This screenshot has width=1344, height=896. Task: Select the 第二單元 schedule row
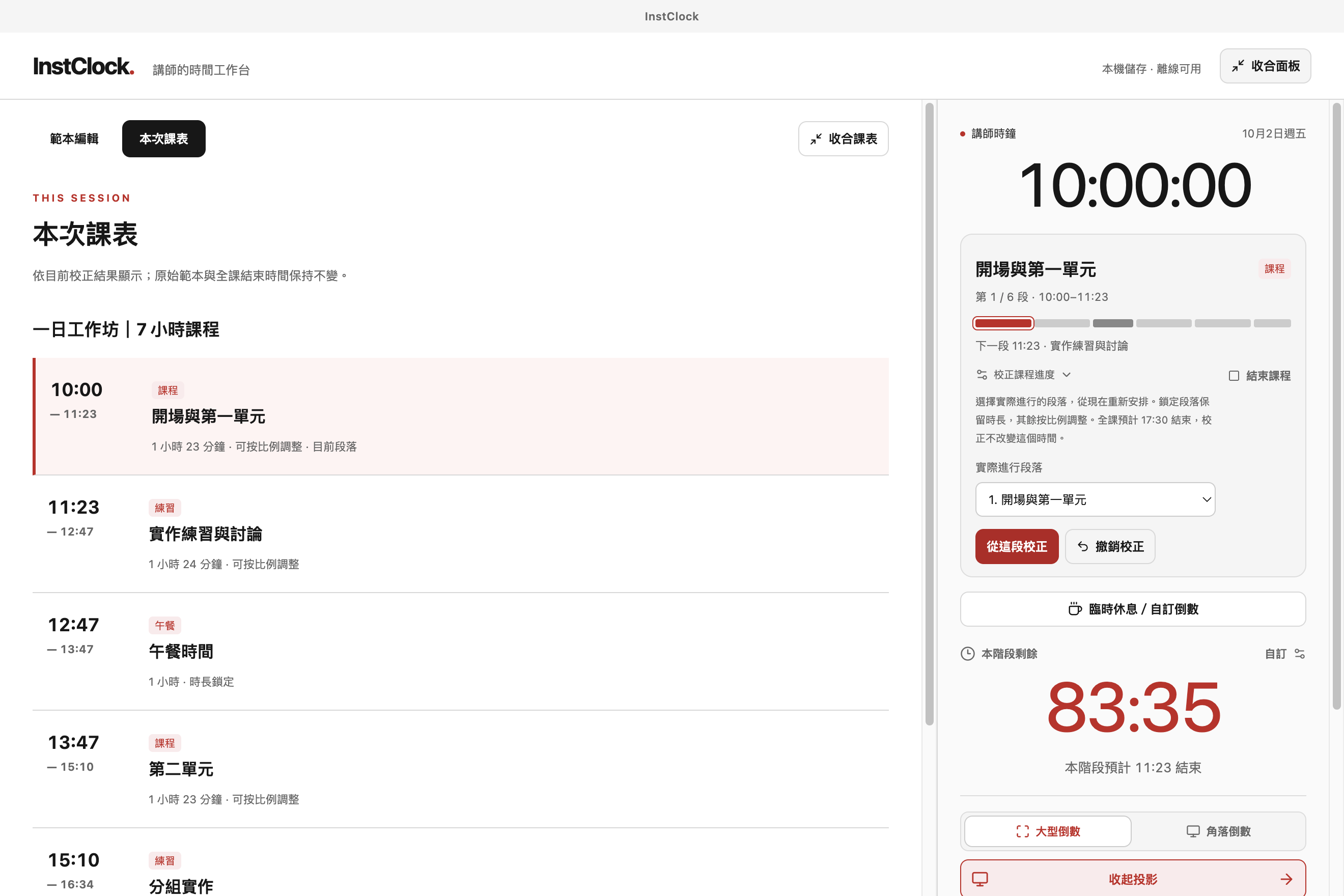click(461, 770)
